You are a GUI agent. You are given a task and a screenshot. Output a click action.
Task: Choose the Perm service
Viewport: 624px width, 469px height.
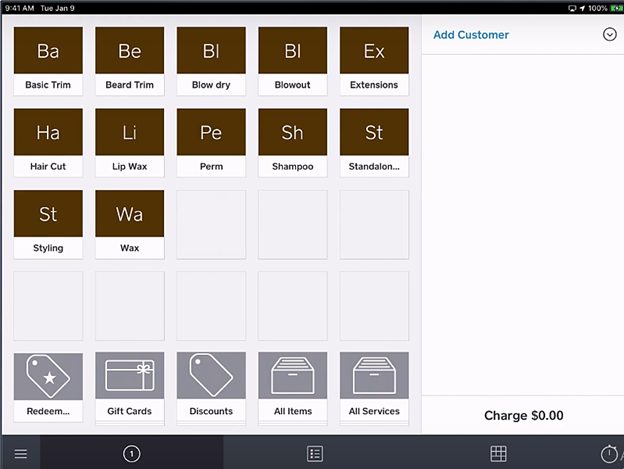211,142
